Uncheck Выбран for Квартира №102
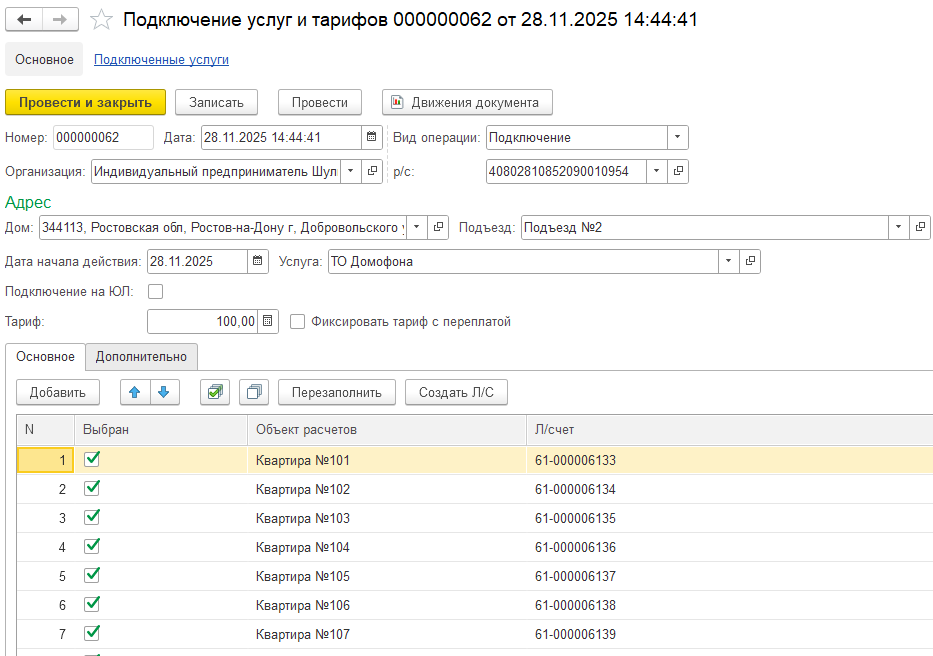 pyautogui.click(x=92, y=488)
